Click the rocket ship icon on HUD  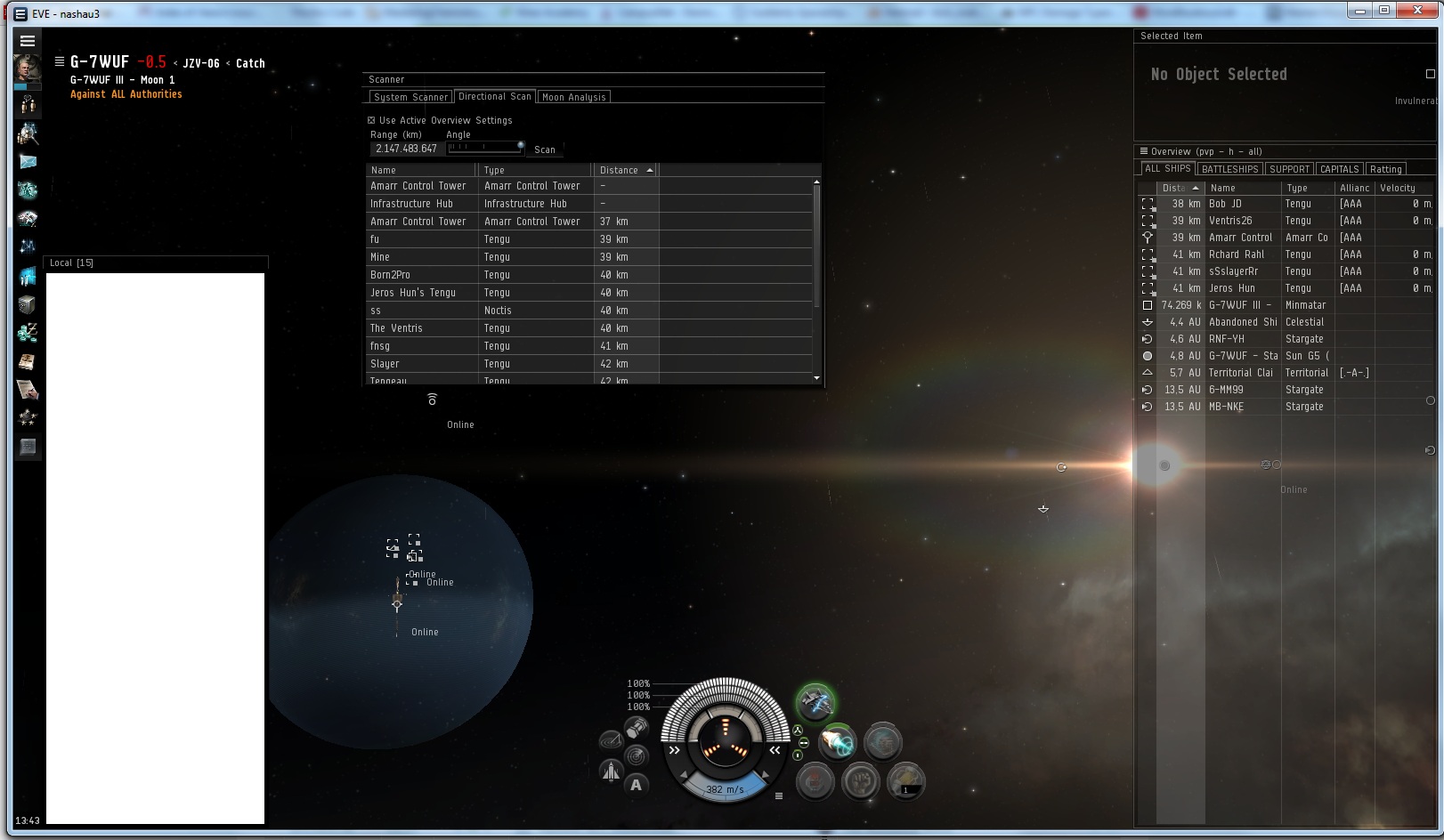(611, 771)
